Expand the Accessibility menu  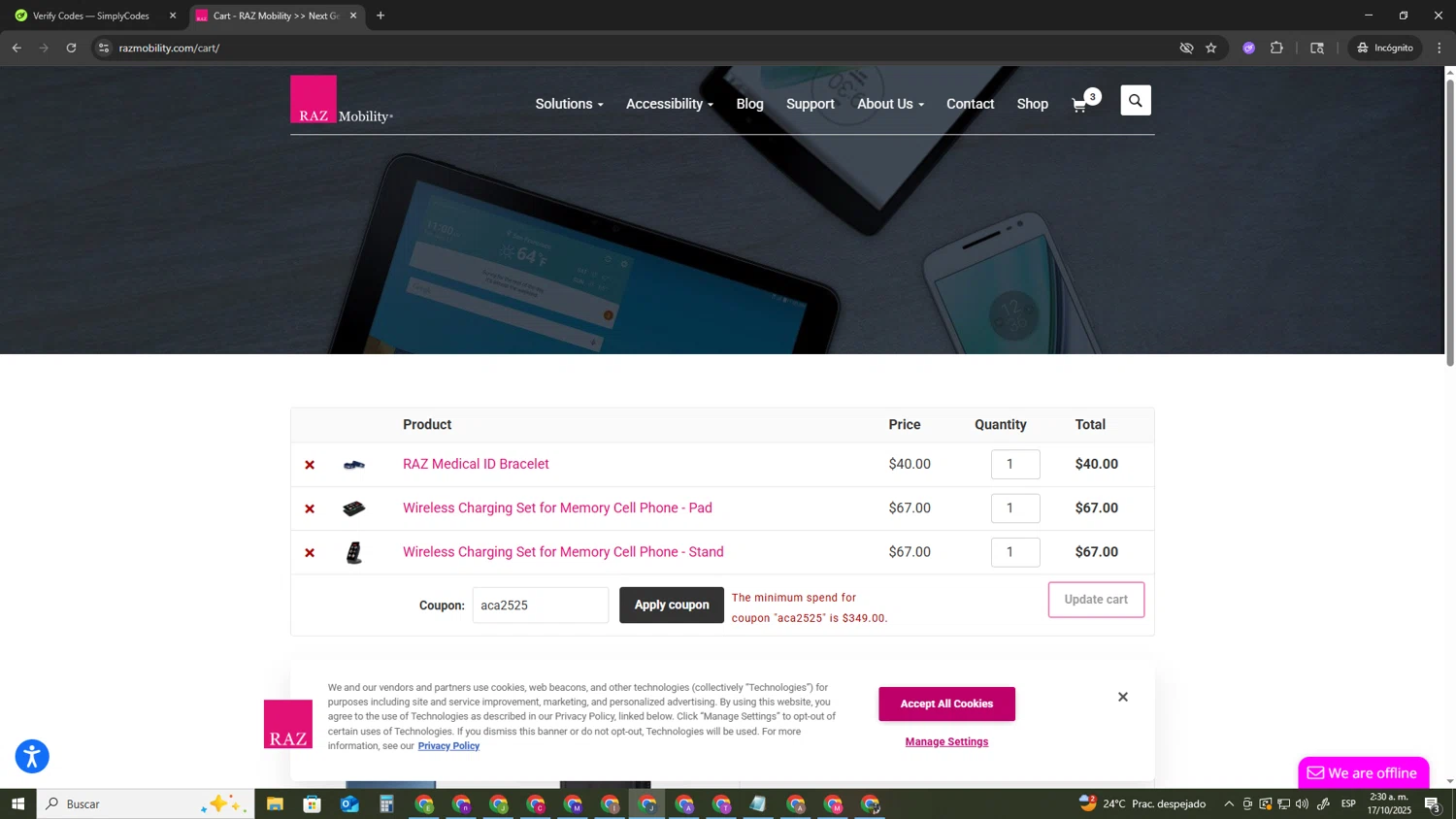click(670, 104)
